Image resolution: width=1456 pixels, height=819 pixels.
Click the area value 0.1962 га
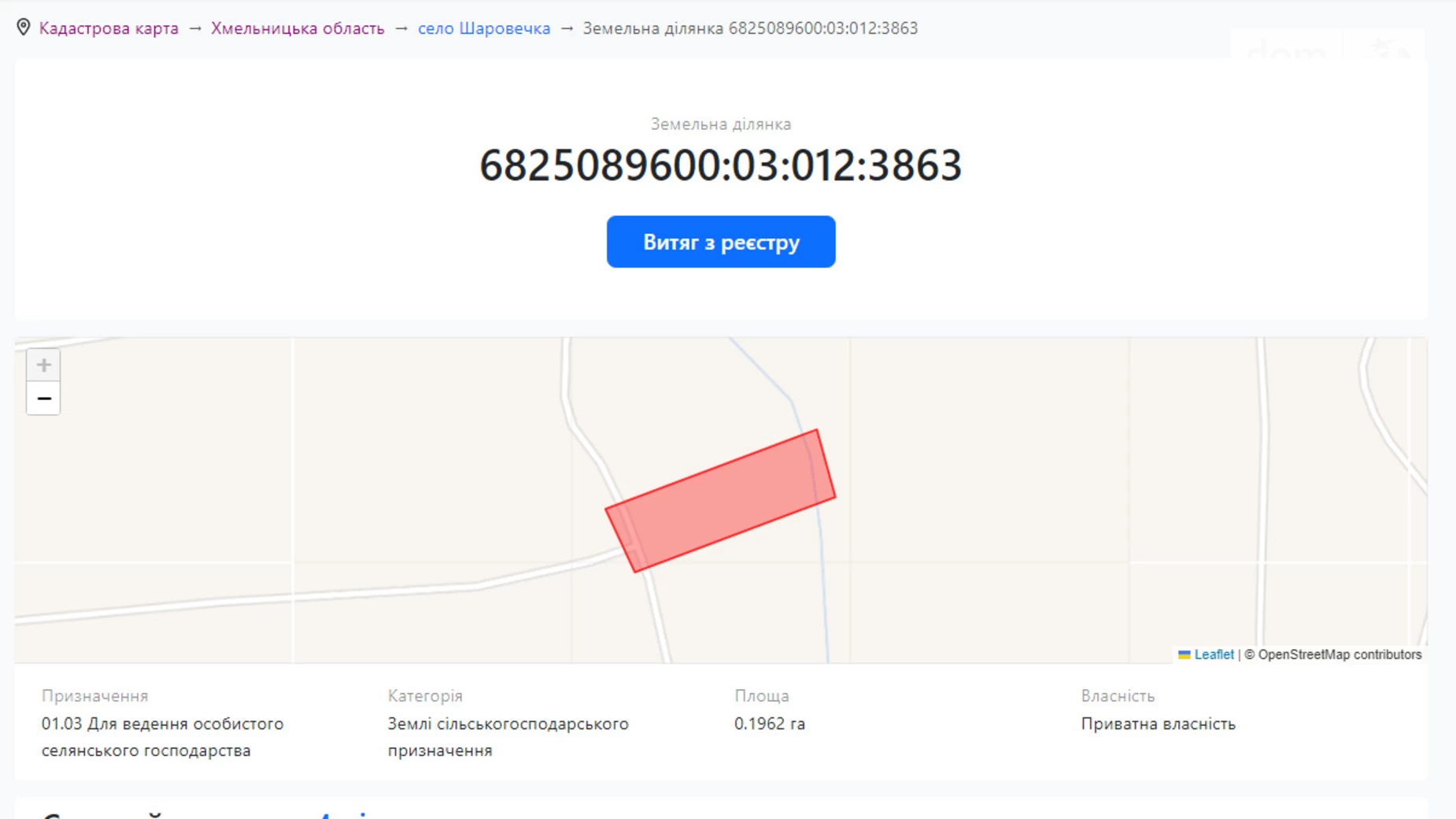pyautogui.click(x=770, y=724)
